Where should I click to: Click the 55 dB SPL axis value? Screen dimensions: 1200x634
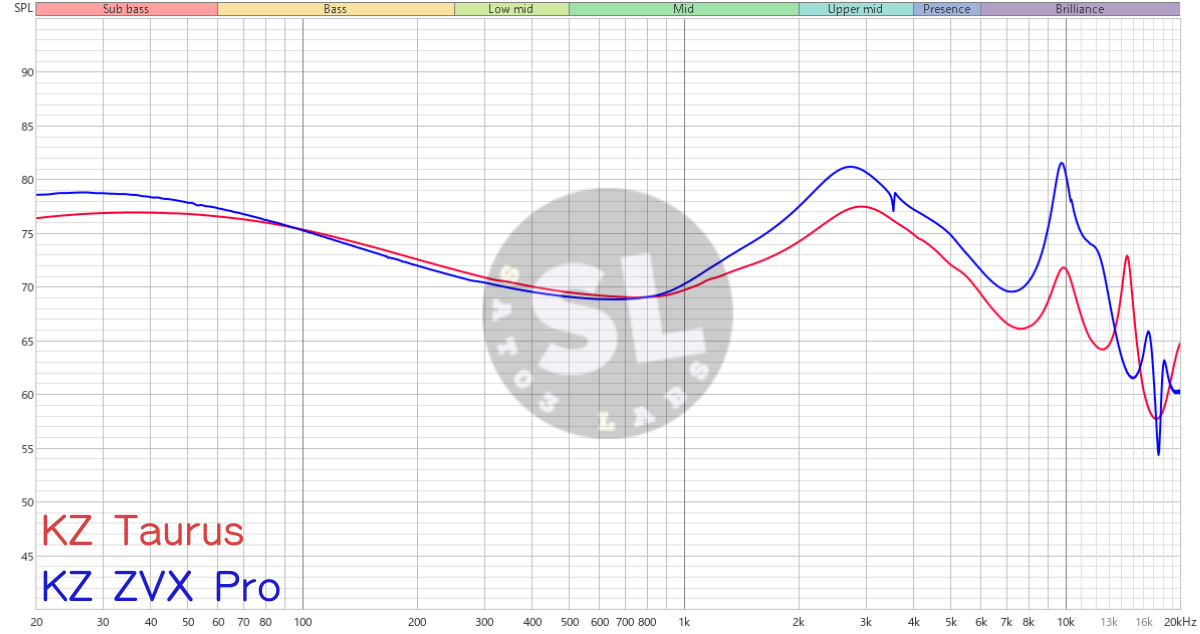(x=27, y=449)
